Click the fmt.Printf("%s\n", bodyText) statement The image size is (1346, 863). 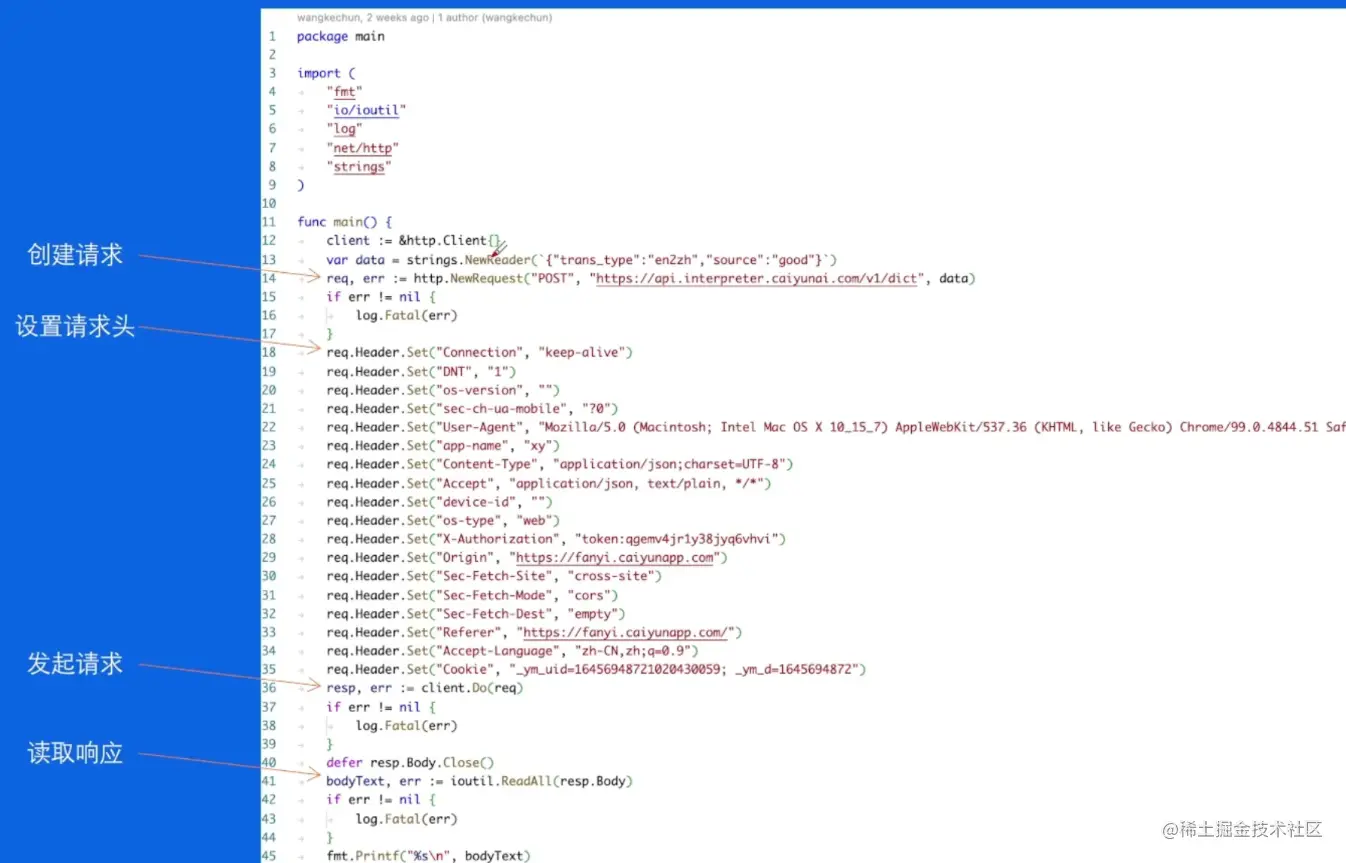(x=428, y=855)
